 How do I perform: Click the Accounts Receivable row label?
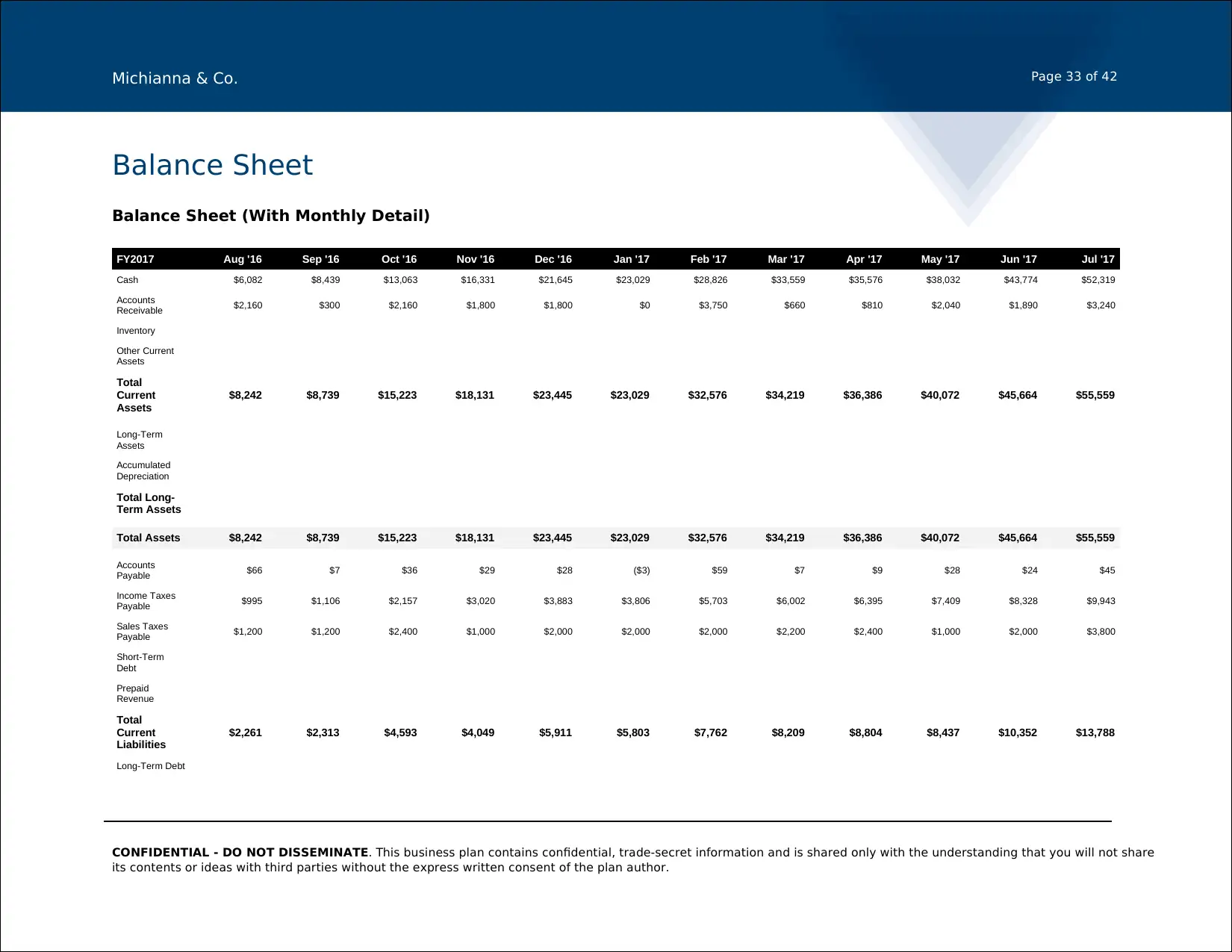coord(140,305)
